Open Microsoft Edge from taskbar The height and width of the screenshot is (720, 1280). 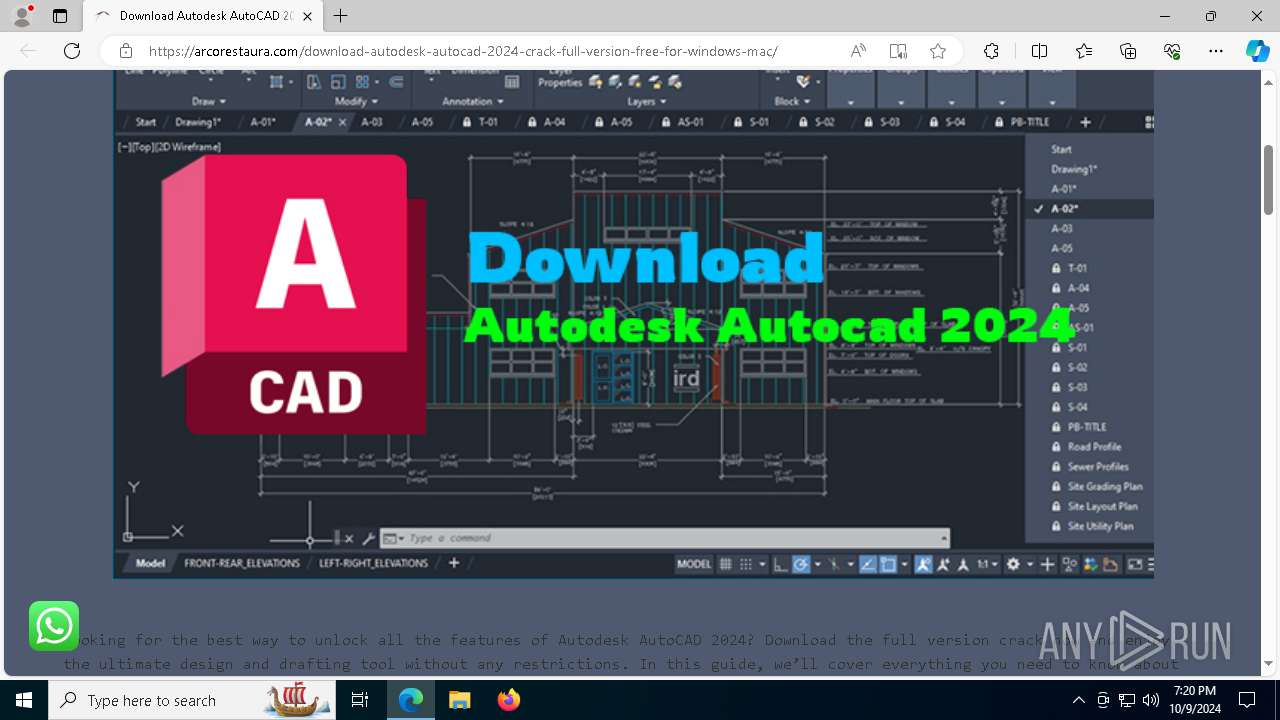click(x=411, y=700)
